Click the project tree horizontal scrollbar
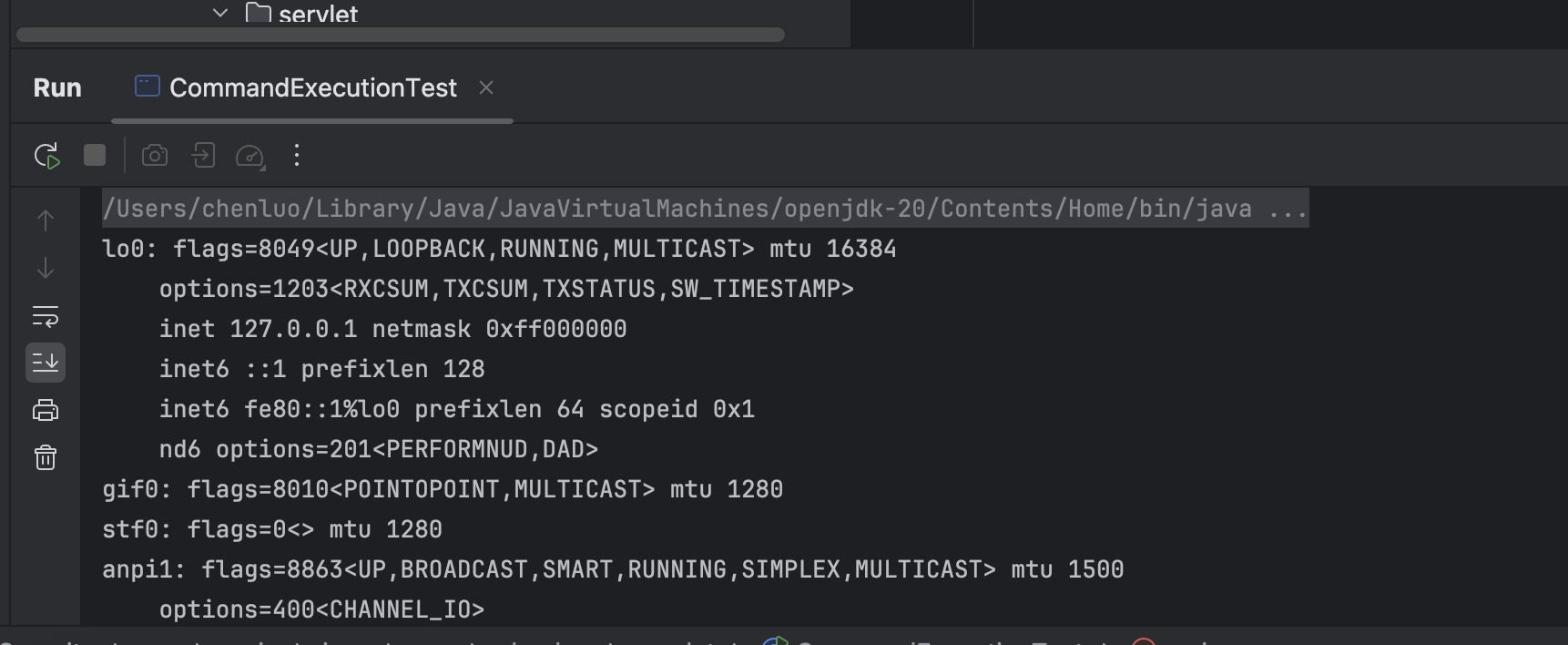 [401, 35]
